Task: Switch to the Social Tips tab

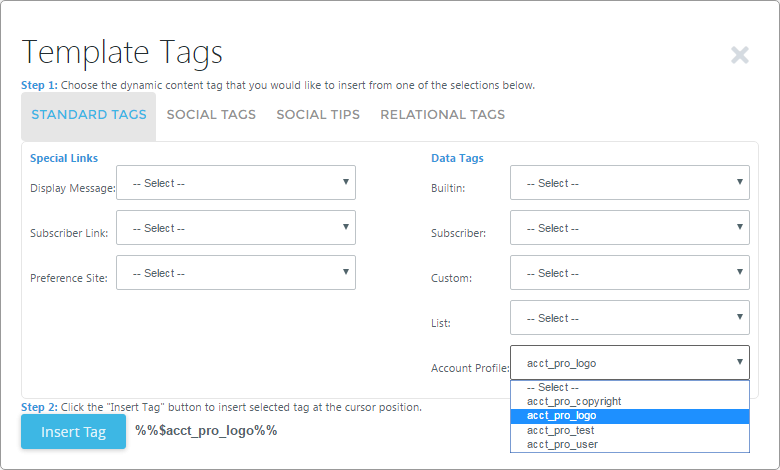Action: click(x=318, y=115)
